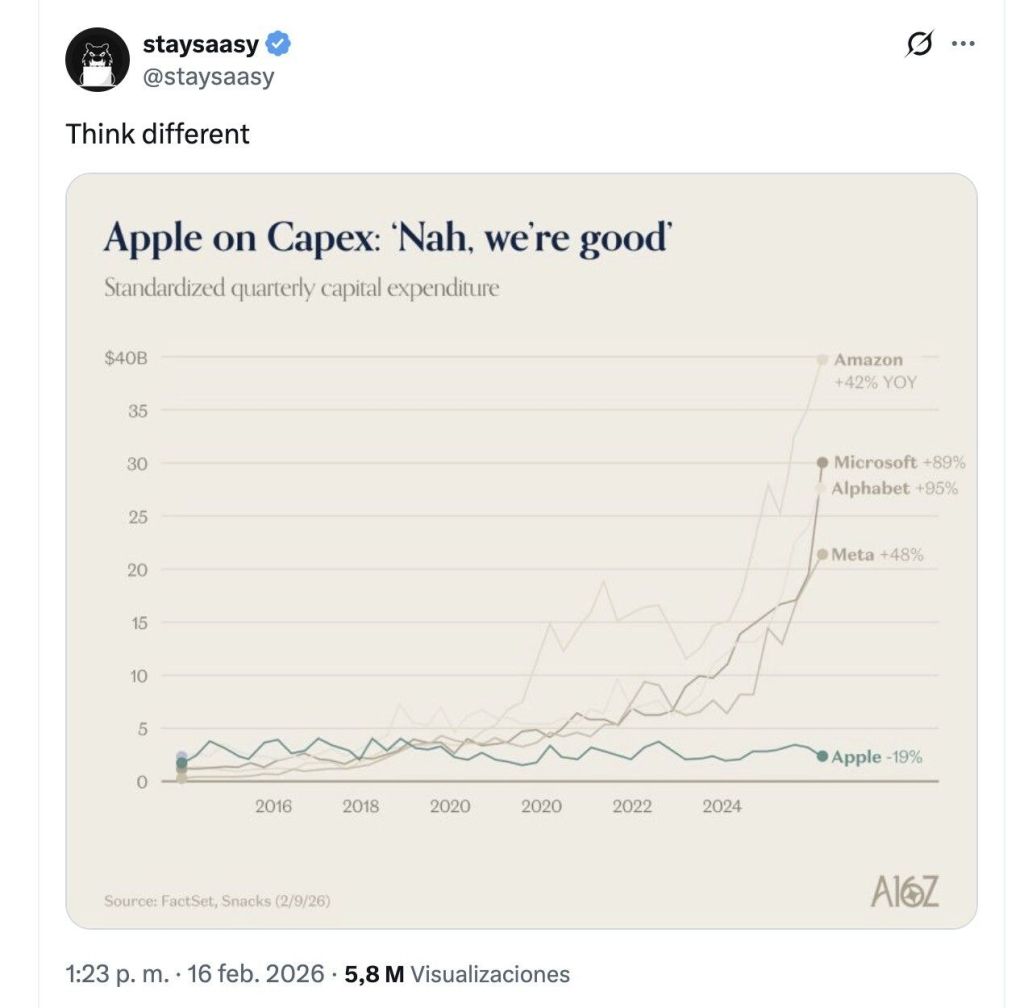This screenshot has width=1024, height=1008.
Task: Open the @staysaasy handle link
Action: tap(208, 77)
